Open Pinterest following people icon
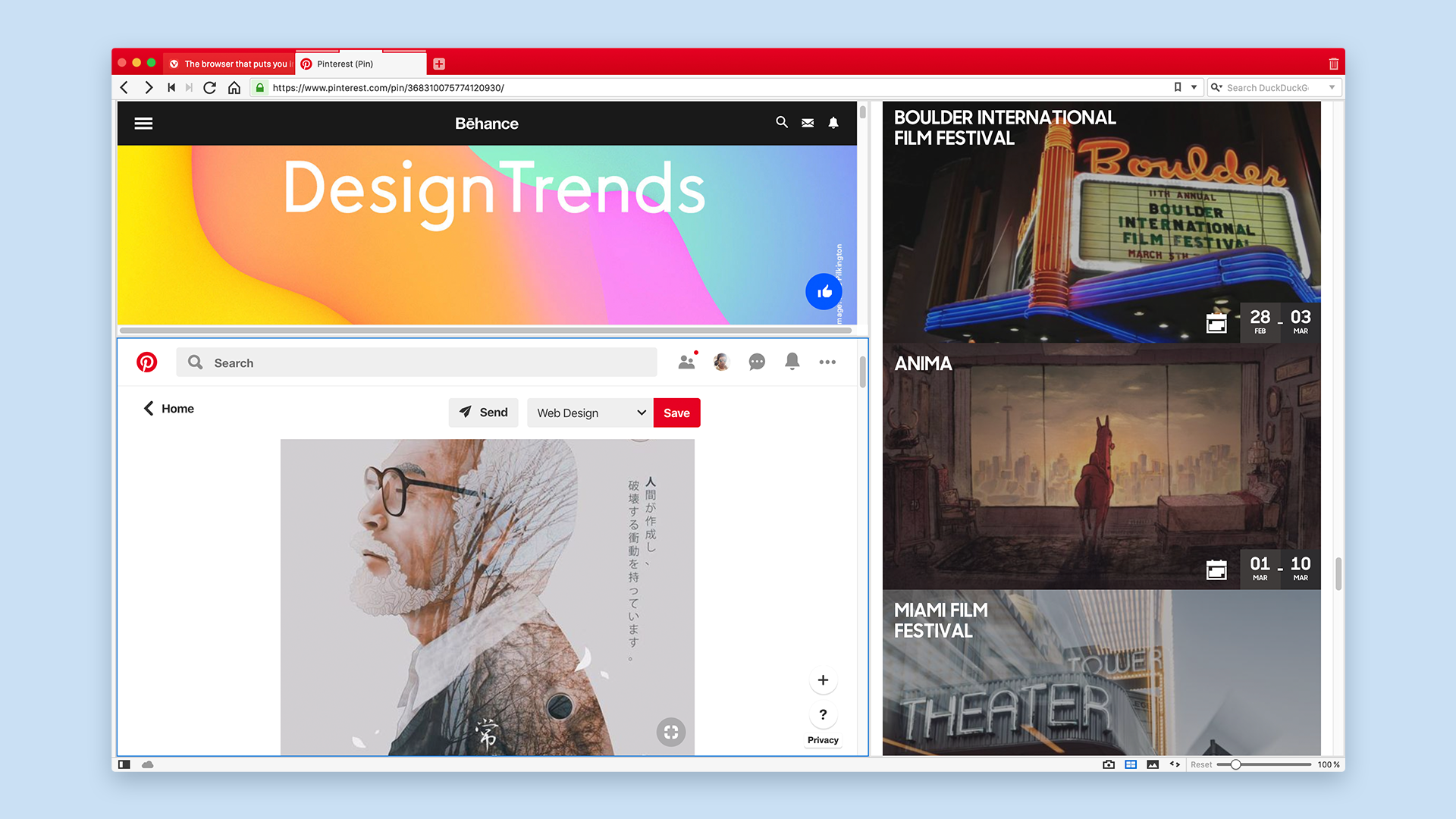The height and width of the screenshot is (819, 1456). coord(687,362)
